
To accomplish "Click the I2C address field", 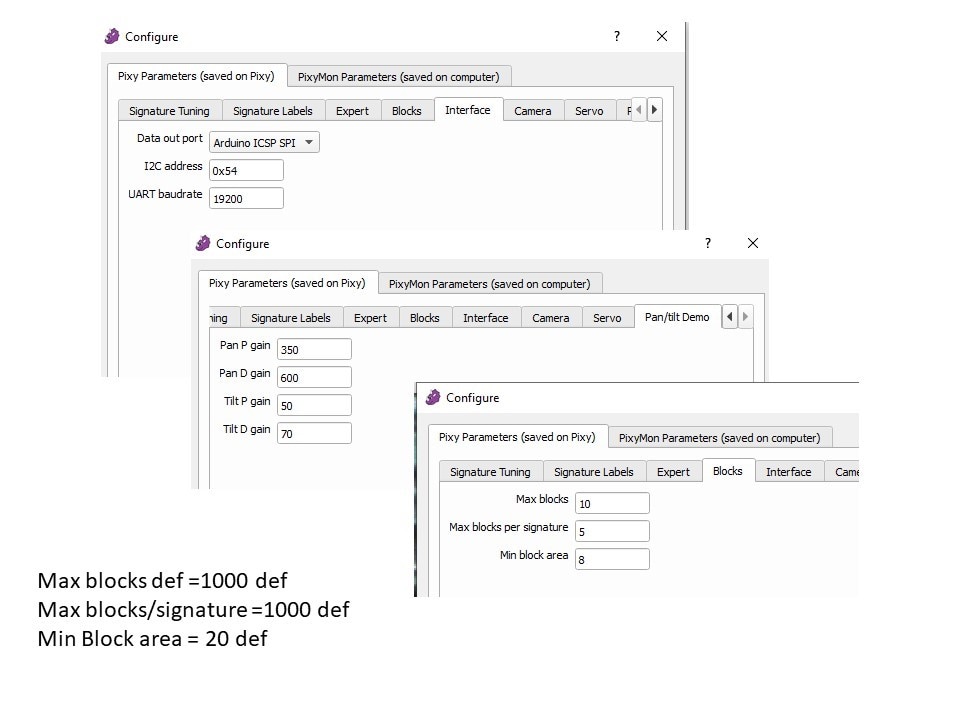I will [246, 170].
